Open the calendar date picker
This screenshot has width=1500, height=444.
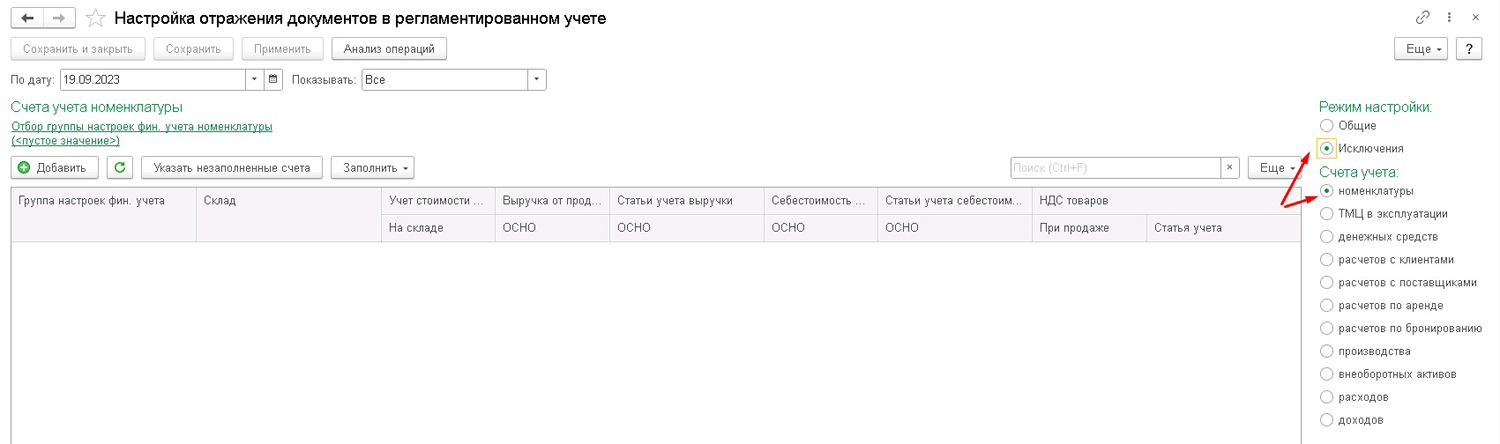point(274,79)
